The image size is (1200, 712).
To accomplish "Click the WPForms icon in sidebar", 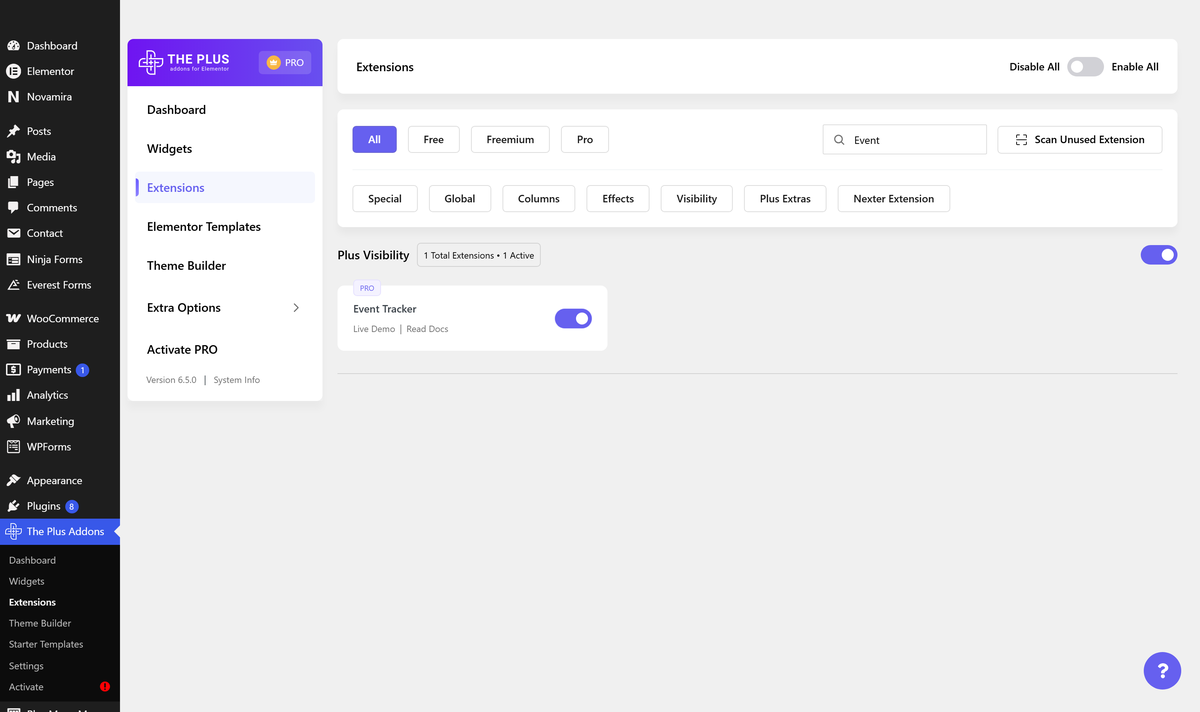I will [x=14, y=447].
